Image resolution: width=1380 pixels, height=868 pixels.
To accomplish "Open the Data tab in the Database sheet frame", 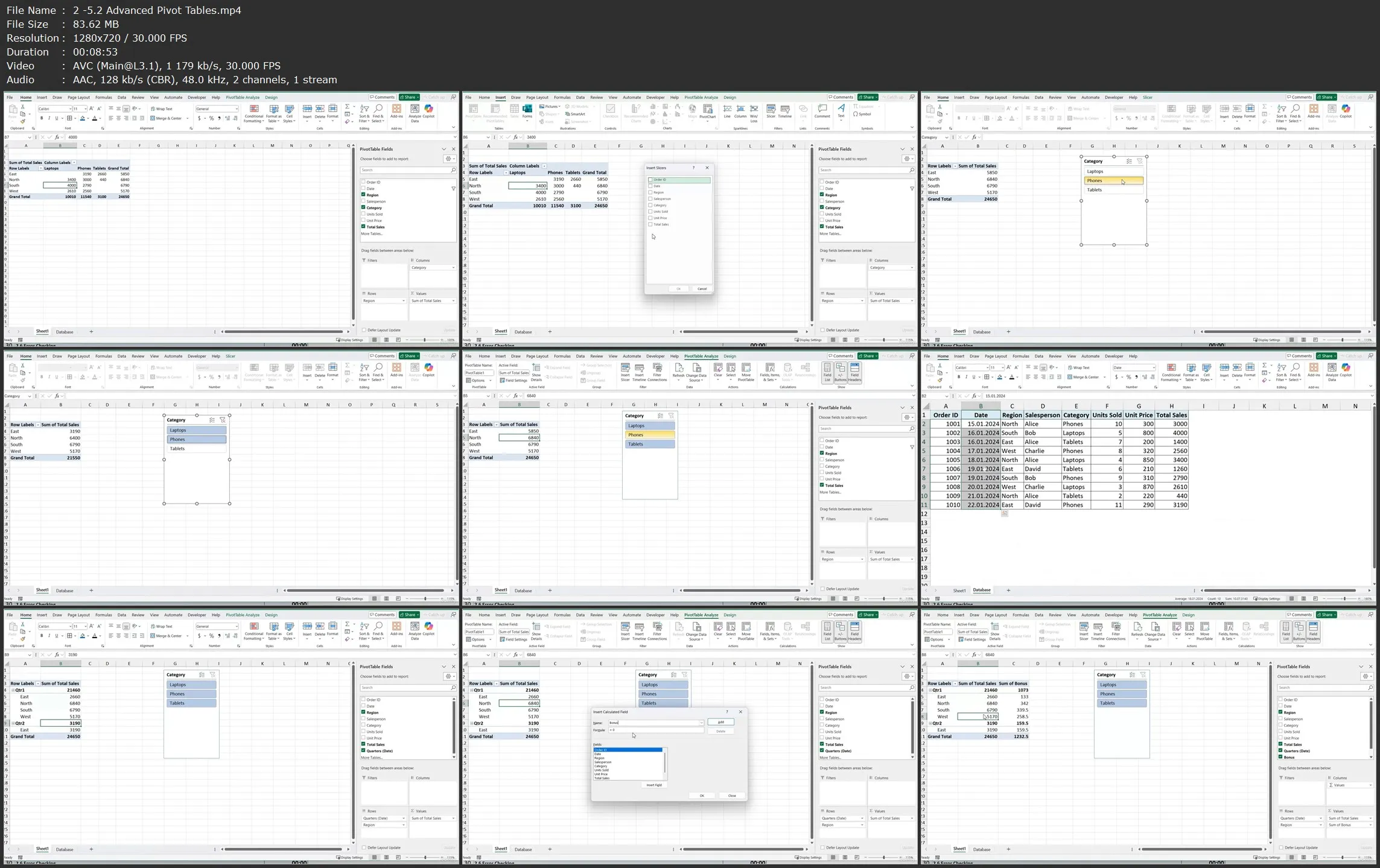I will 1038,356.
